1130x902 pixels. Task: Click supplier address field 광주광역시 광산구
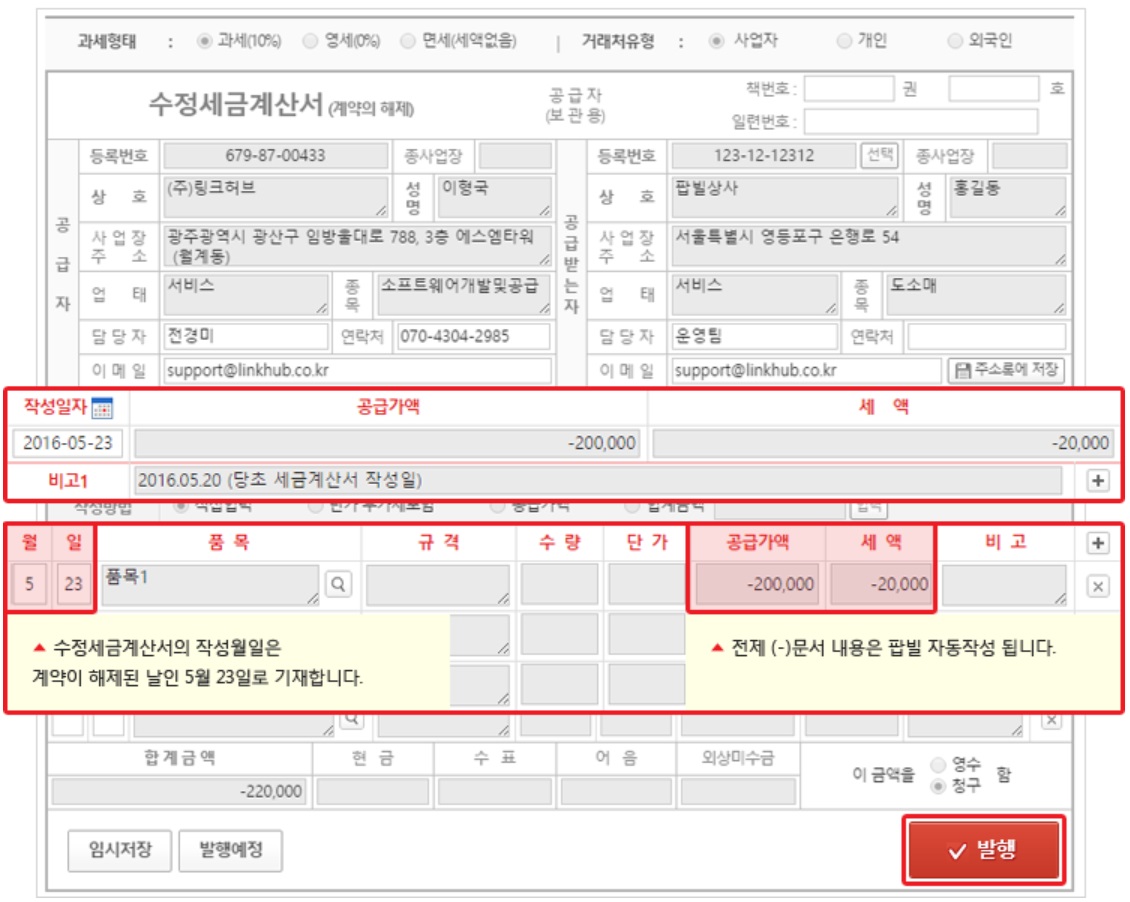(x=358, y=246)
